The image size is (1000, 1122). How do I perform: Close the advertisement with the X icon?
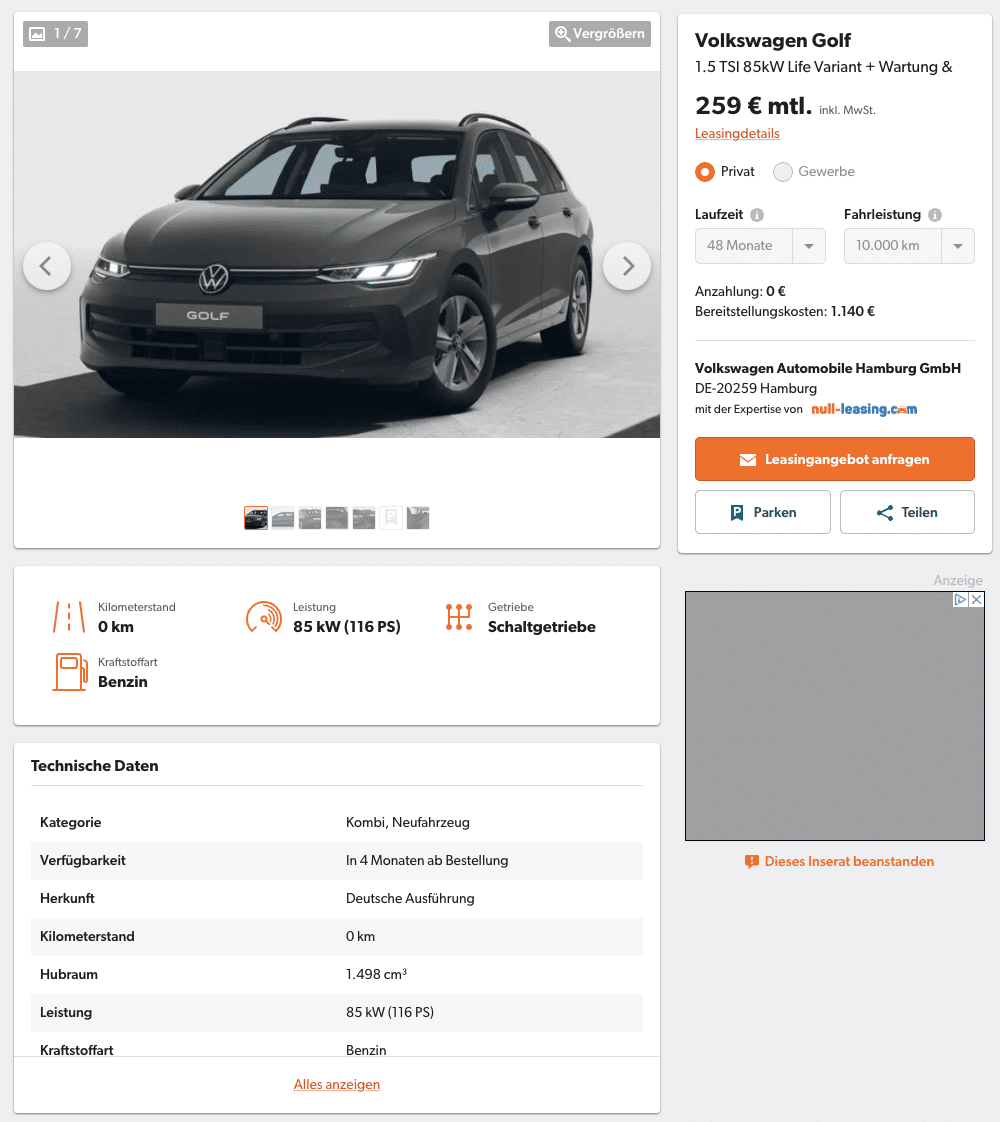976,600
